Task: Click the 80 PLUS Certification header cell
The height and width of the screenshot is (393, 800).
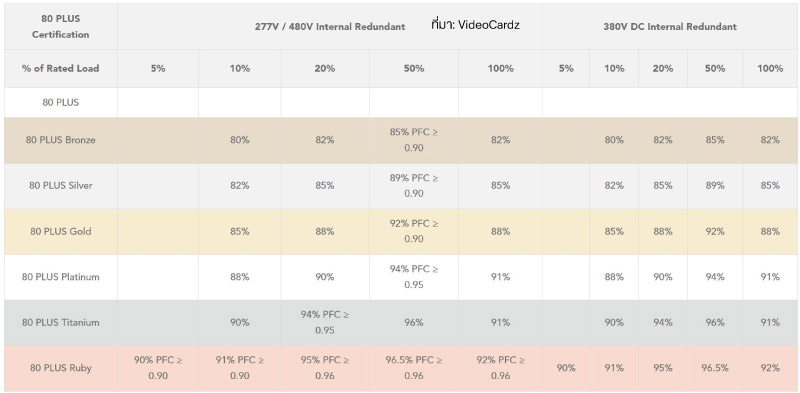Action: (x=60, y=27)
